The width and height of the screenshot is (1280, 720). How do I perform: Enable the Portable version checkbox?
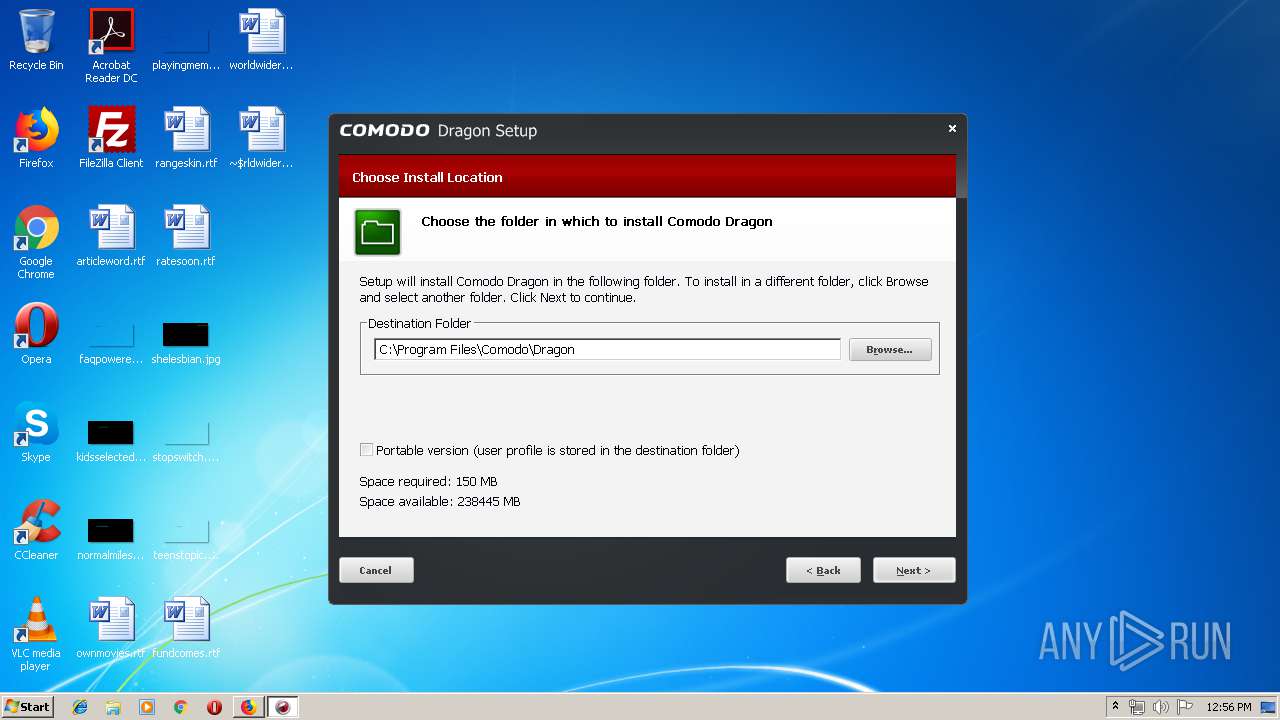coord(366,450)
